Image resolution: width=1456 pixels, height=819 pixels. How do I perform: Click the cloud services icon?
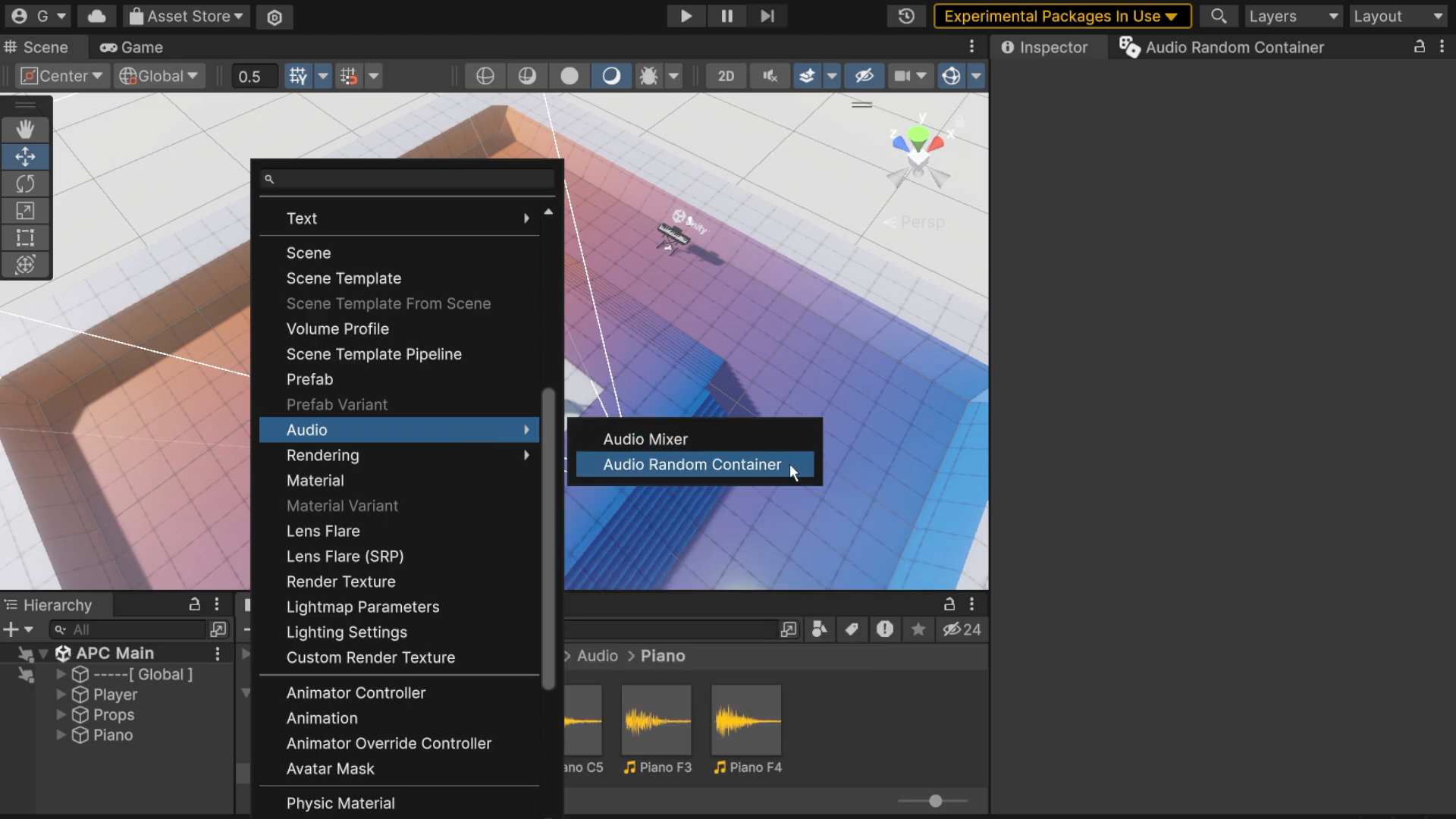coord(96,16)
